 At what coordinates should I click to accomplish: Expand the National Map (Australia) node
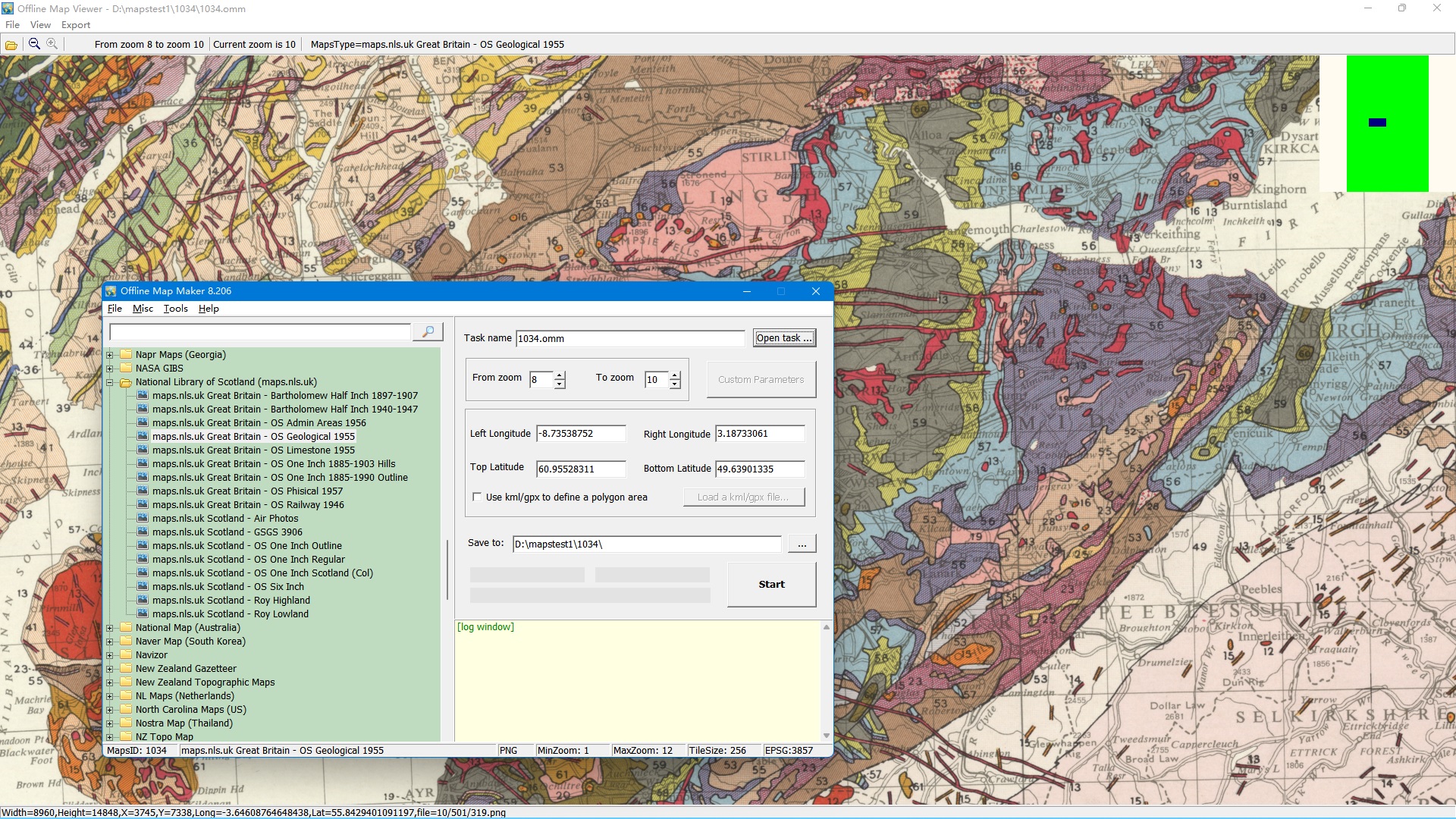point(110,628)
